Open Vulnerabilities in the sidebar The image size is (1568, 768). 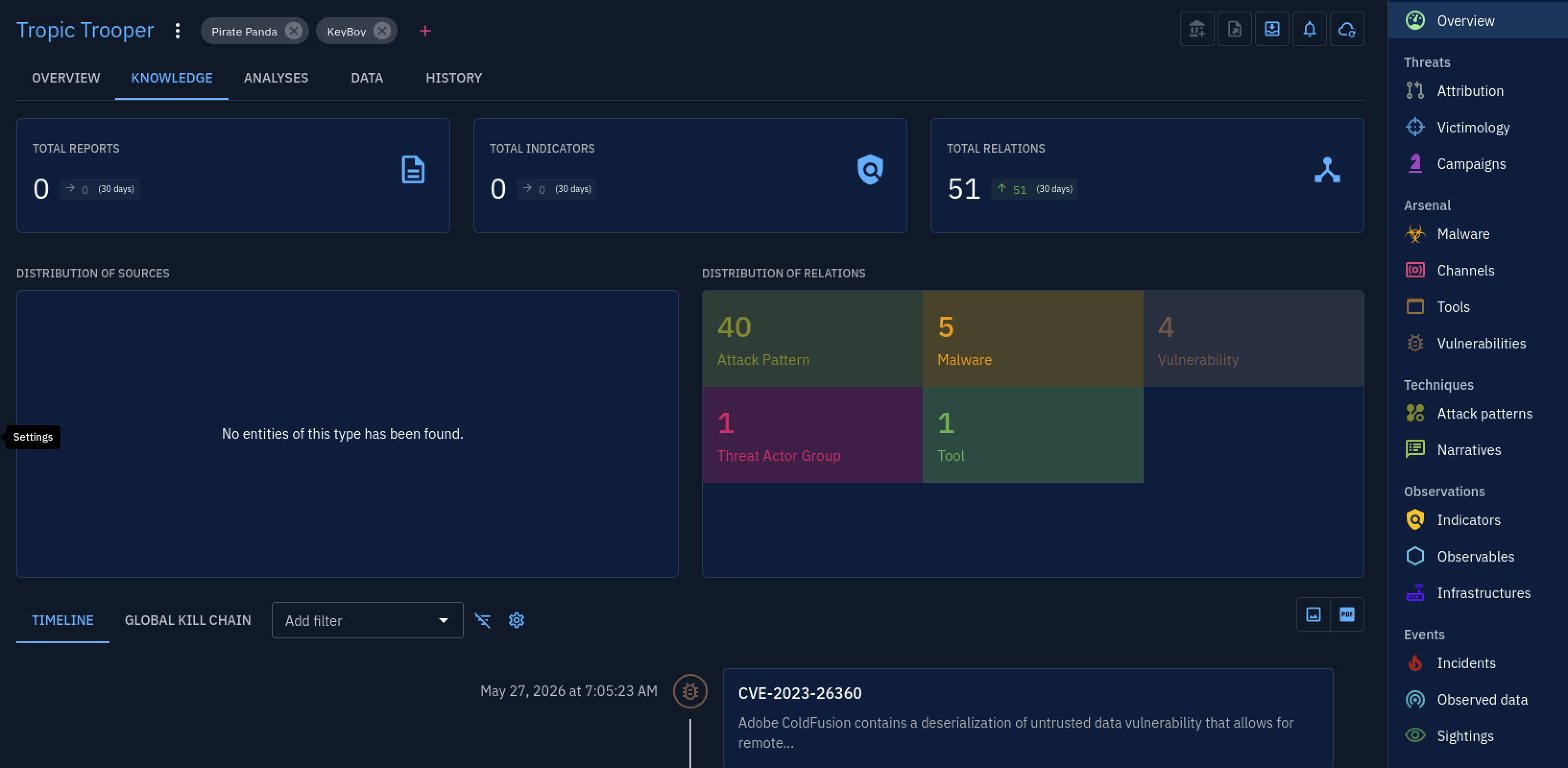(x=1478, y=343)
